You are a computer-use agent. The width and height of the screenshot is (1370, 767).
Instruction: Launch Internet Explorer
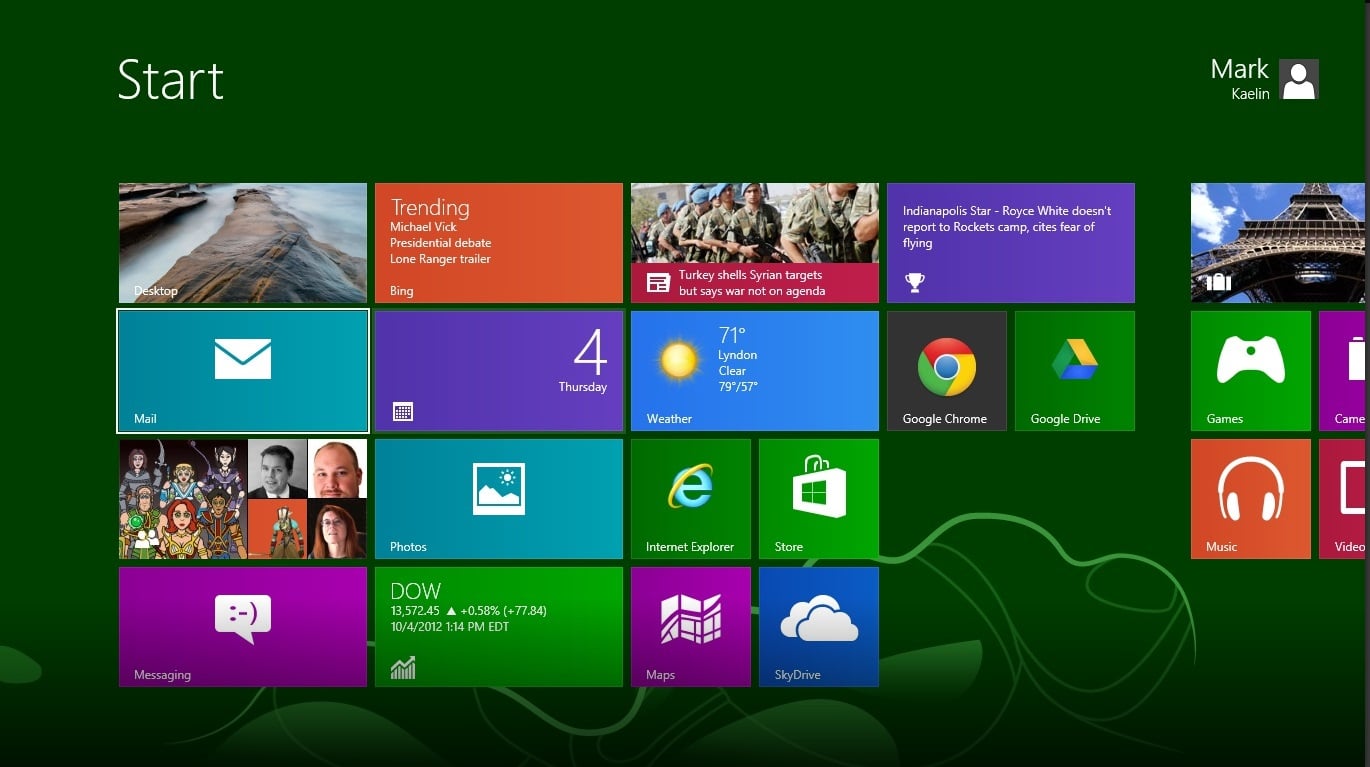[x=691, y=499]
